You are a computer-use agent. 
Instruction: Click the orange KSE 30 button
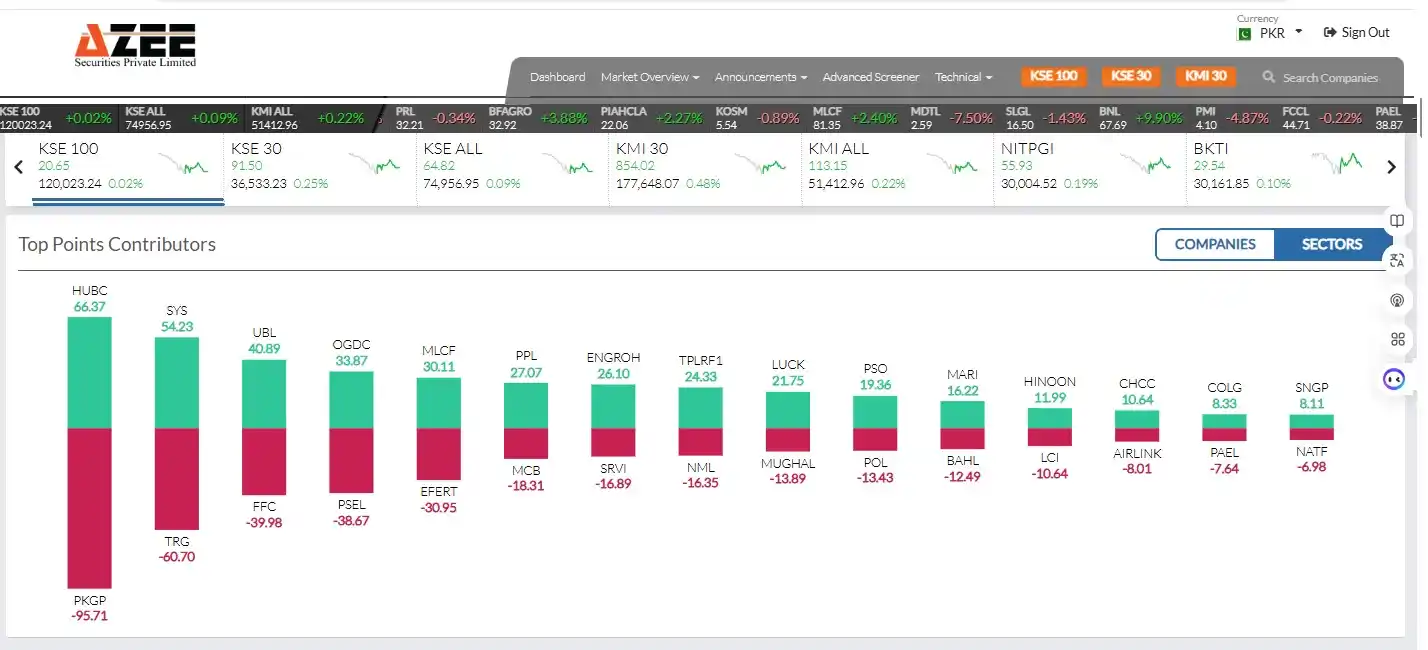(x=1131, y=76)
